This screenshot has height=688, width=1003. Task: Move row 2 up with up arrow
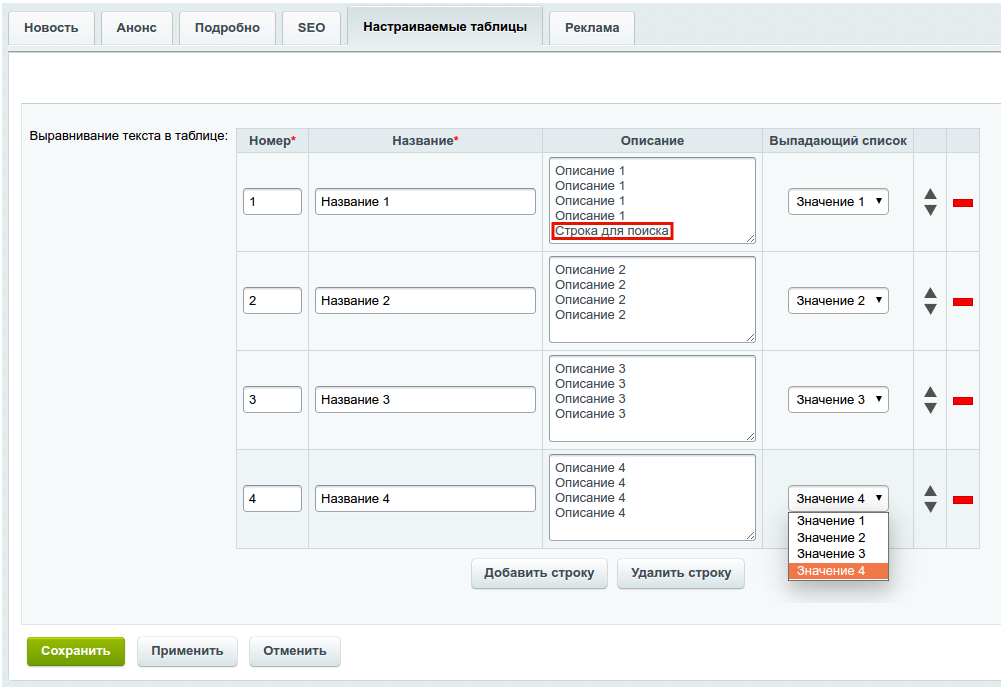coord(930,293)
